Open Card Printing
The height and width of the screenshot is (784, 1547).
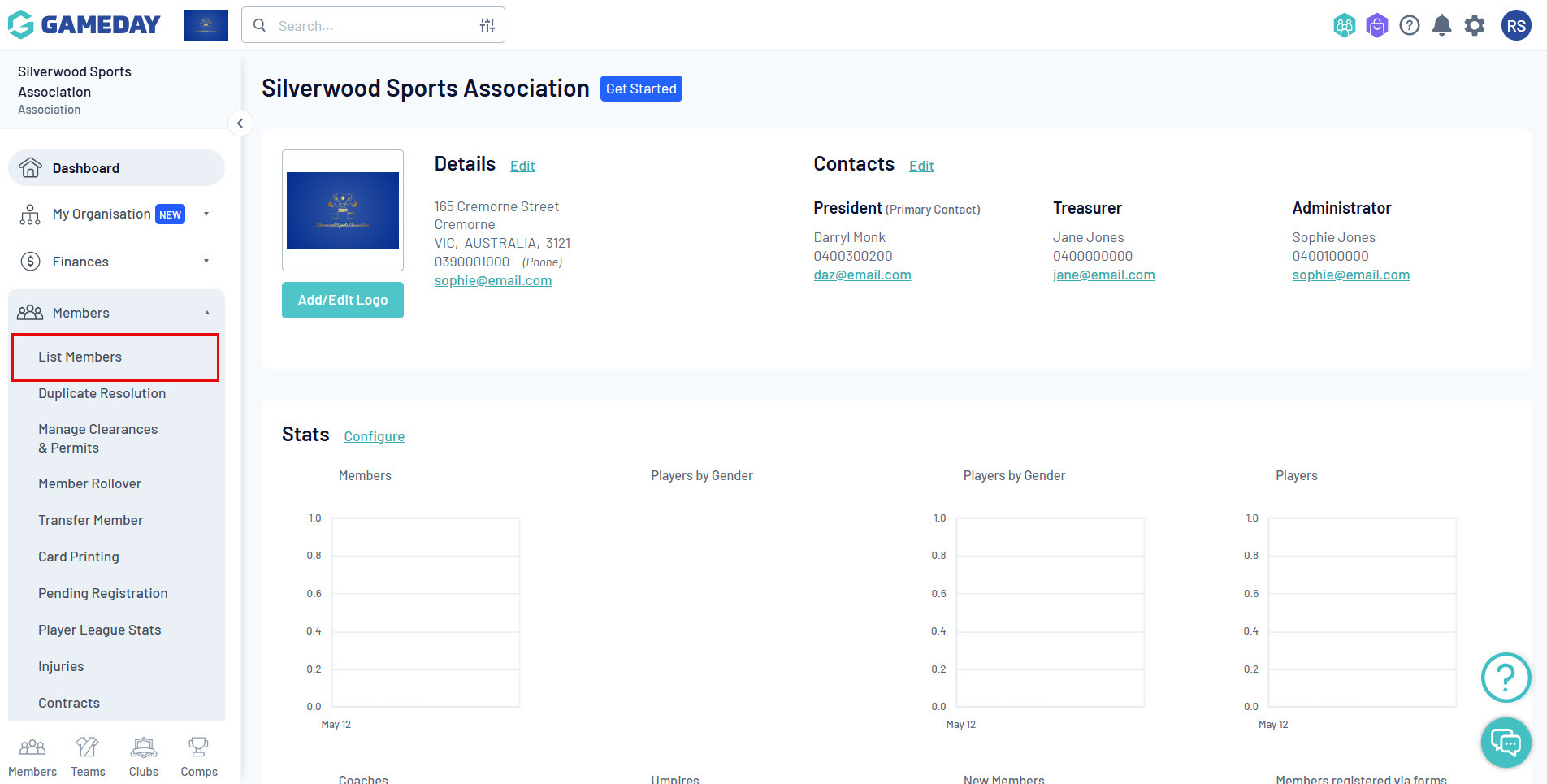point(78,557)
